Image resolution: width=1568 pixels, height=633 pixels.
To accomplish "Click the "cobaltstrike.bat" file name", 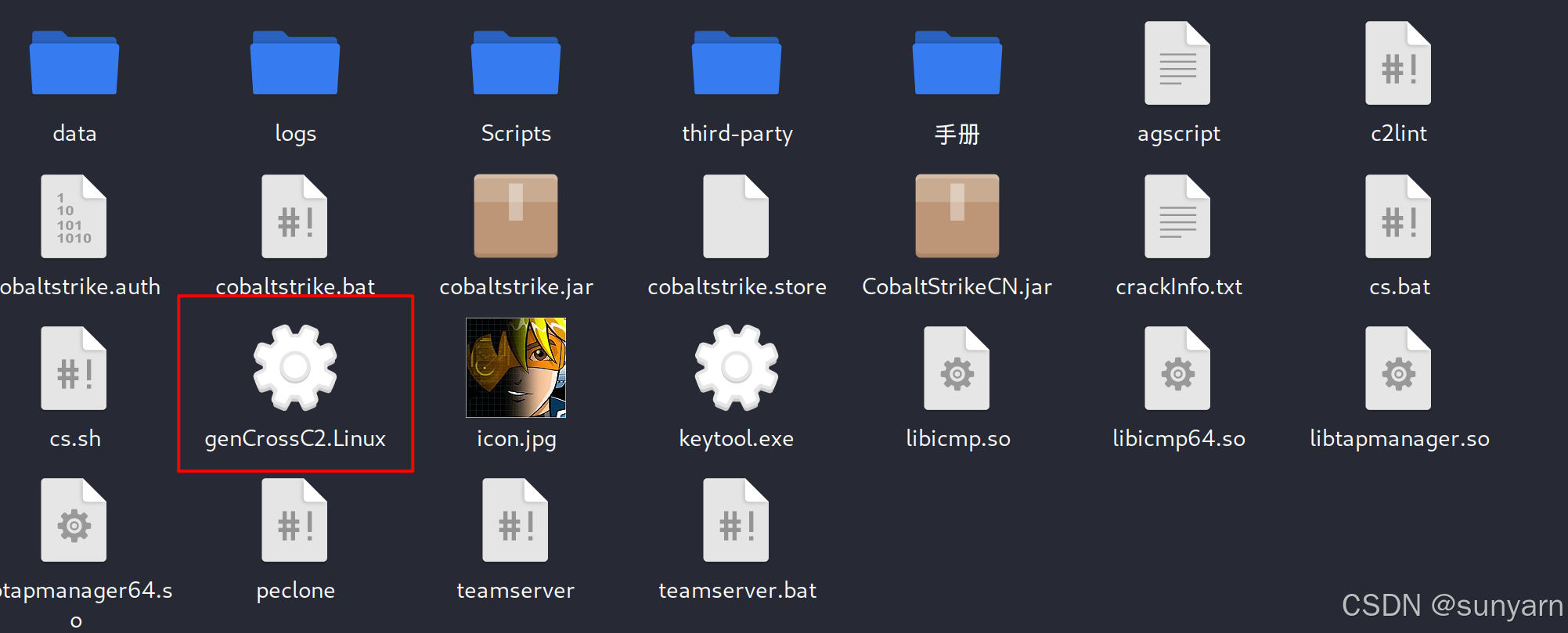I will click(295, 287).
